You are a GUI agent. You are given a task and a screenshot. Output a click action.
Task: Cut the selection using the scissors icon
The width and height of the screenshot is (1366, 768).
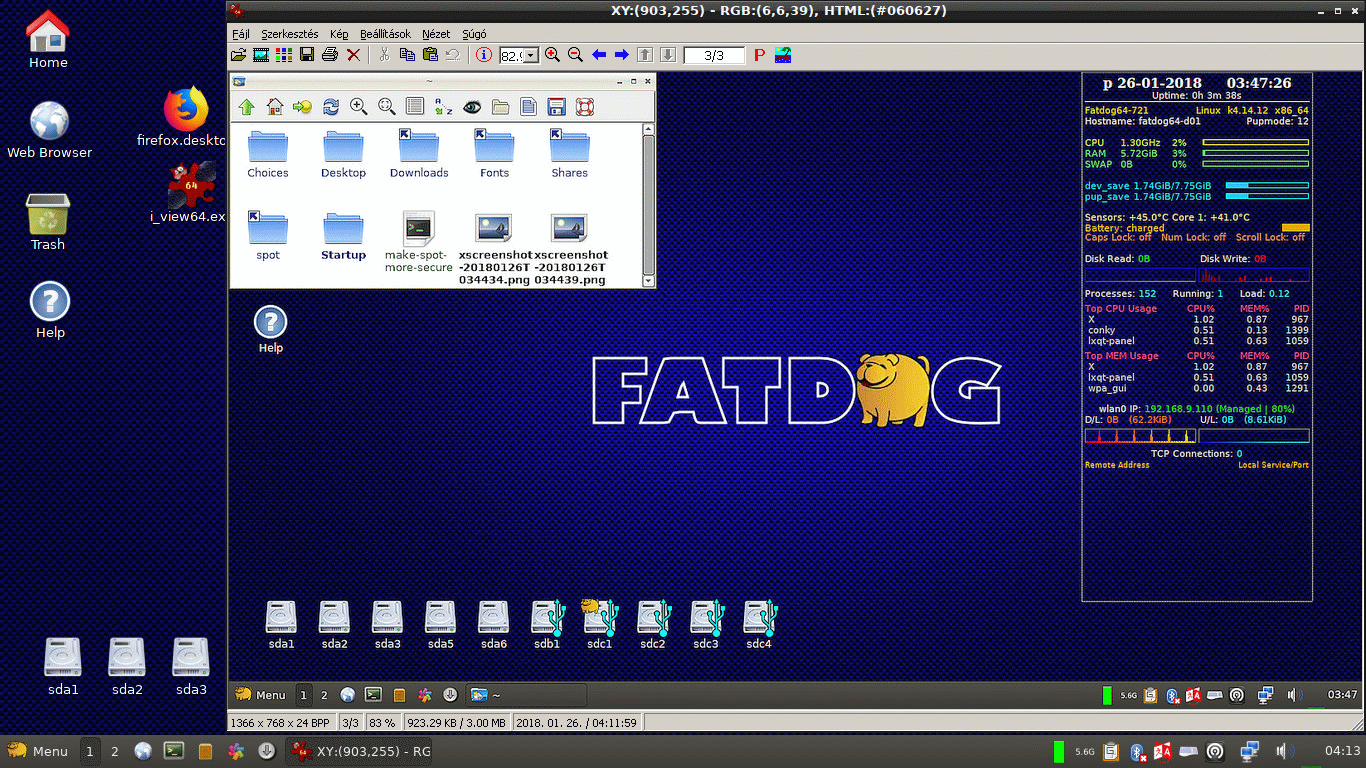click(384, 55)
